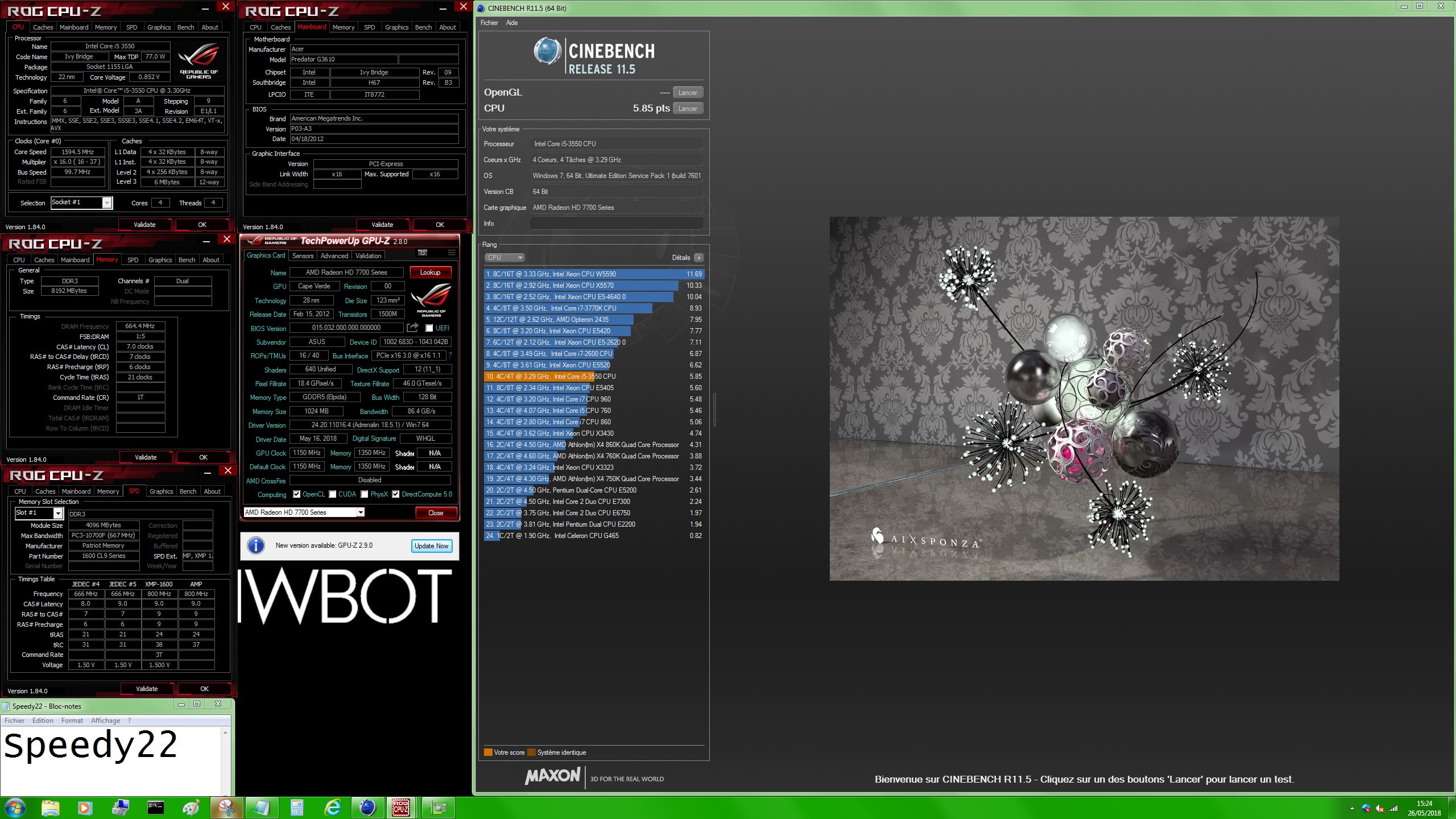Viewport: 1456px width, 819px height.
Task: Click the GPU-Z BIOS export share icon
Action: 413,328
